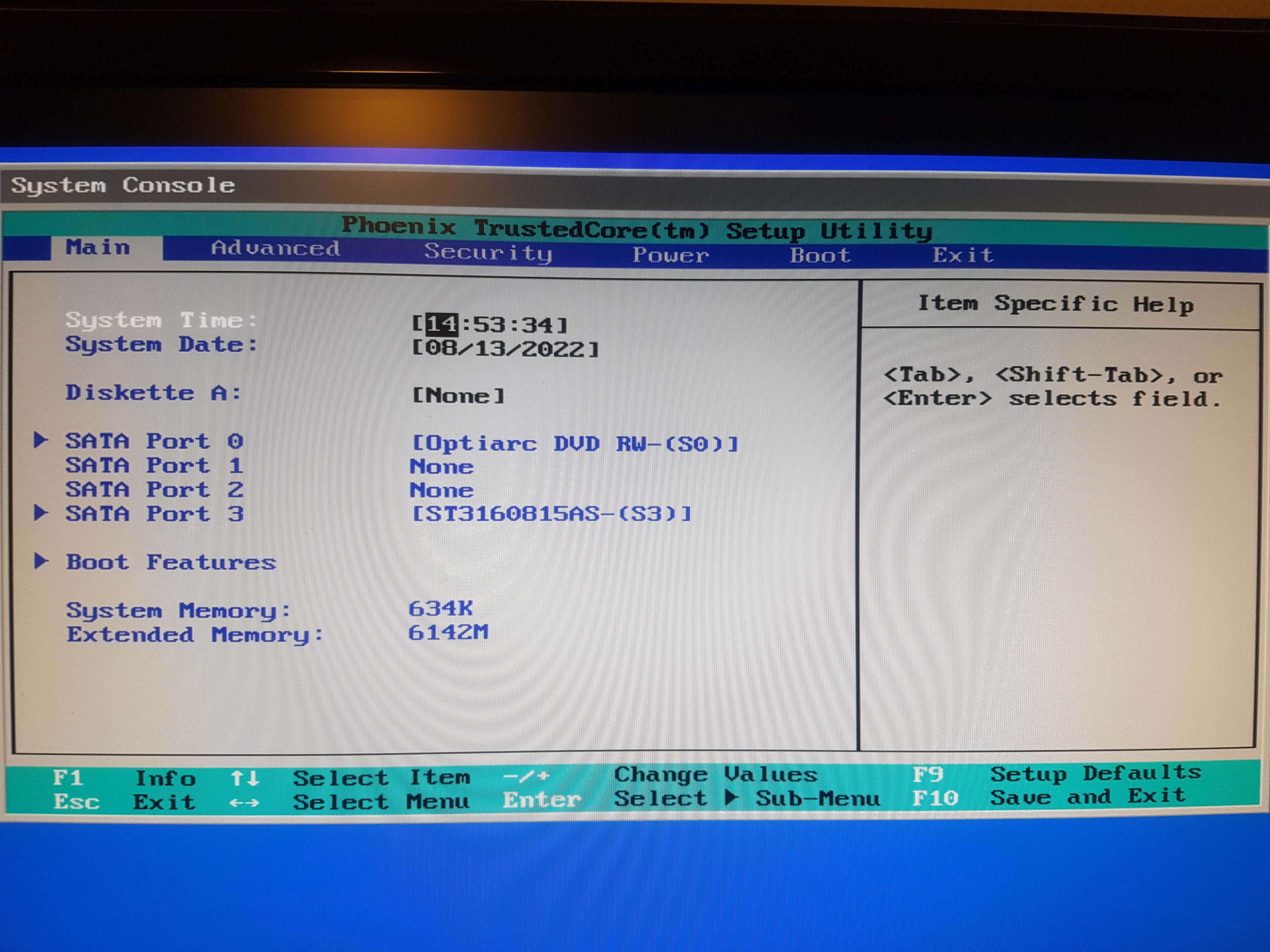Click the ST3160815AS drive entry

tap(551, 514)
